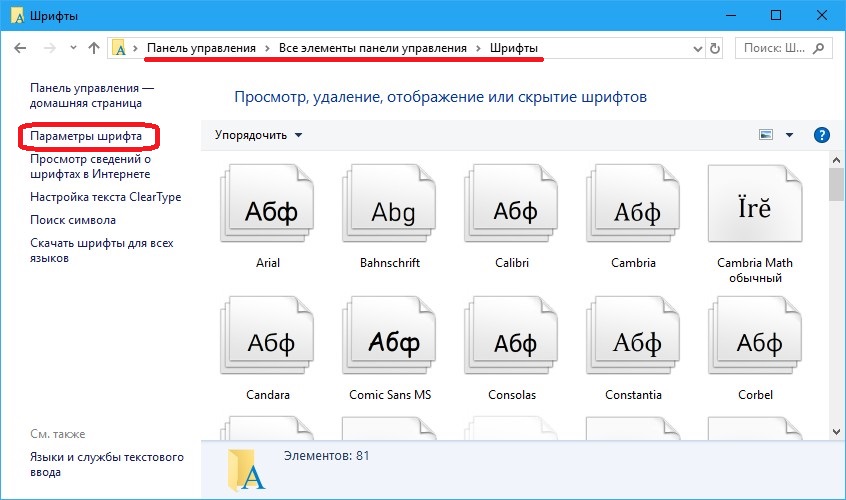Viewport: 846px width, 500px height.
Task: Select the Calibri font icon
Action: coord(511,203)
